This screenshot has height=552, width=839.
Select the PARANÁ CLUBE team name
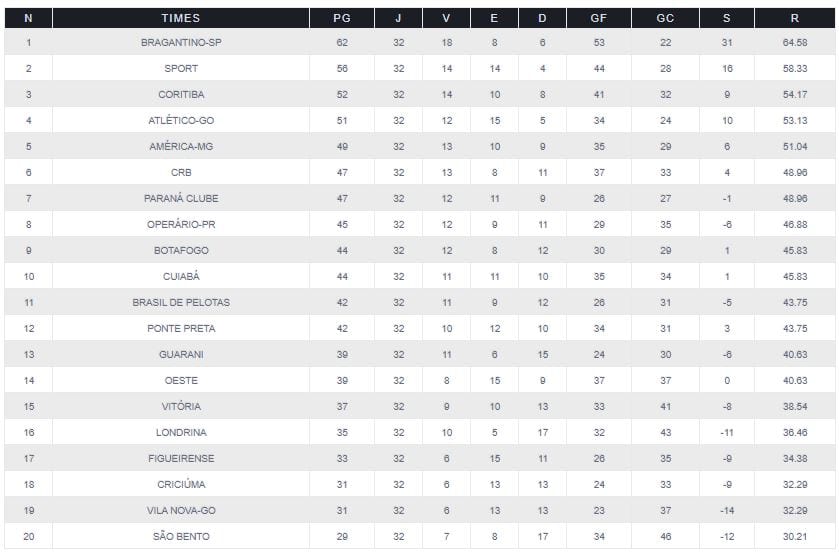pos(181,199)
